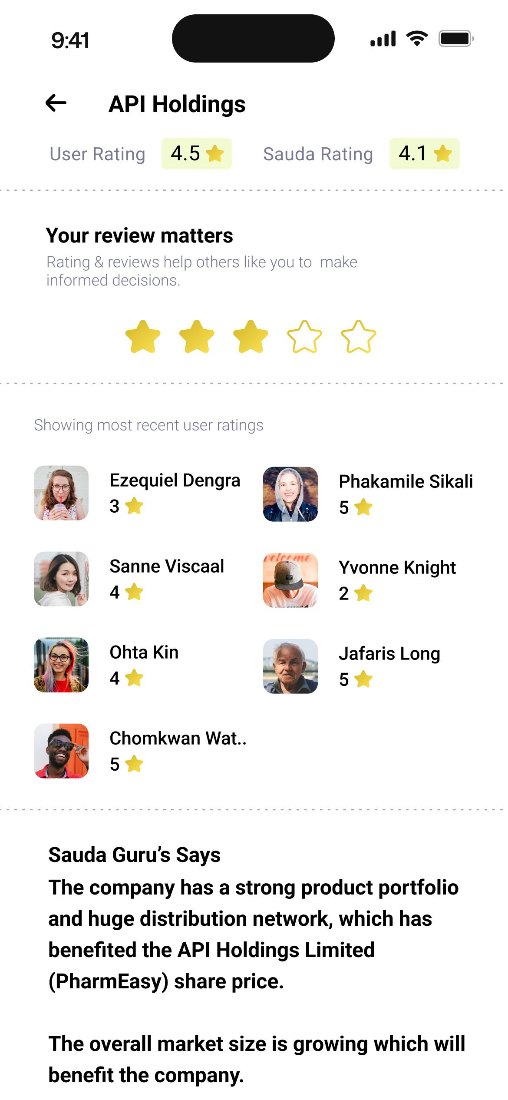Open Chomkwan Wat.. profile photo

(61, 751)
